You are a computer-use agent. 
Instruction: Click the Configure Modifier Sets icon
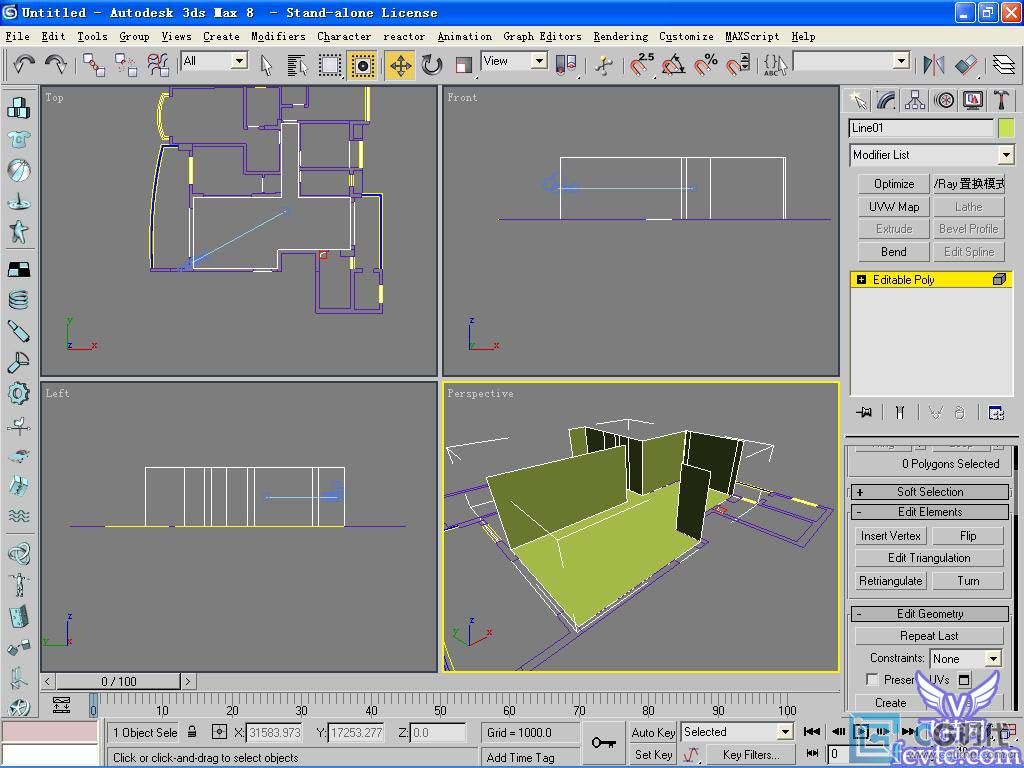(x=996, y=412)
